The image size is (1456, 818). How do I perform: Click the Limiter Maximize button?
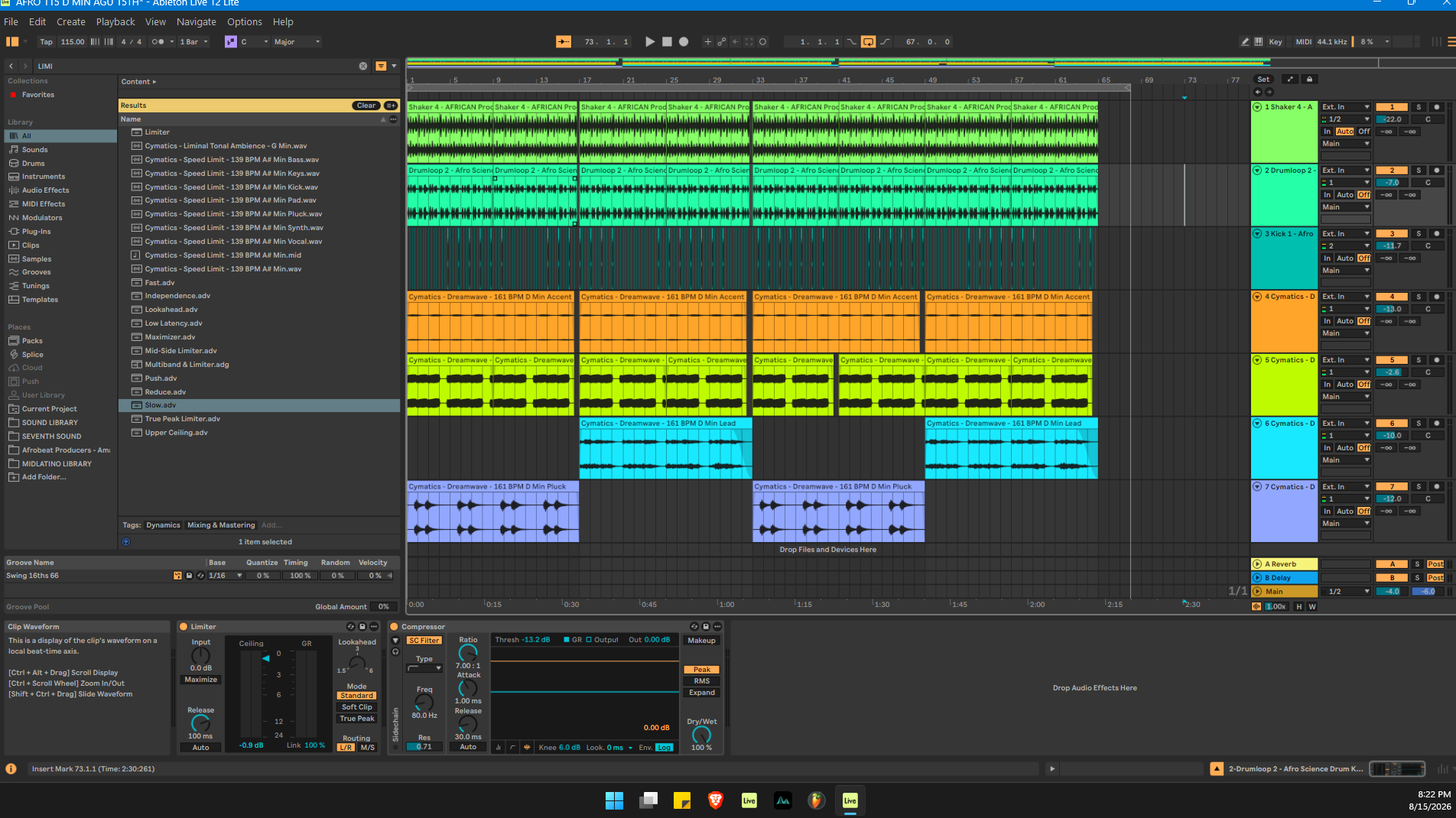coord(200,680)
